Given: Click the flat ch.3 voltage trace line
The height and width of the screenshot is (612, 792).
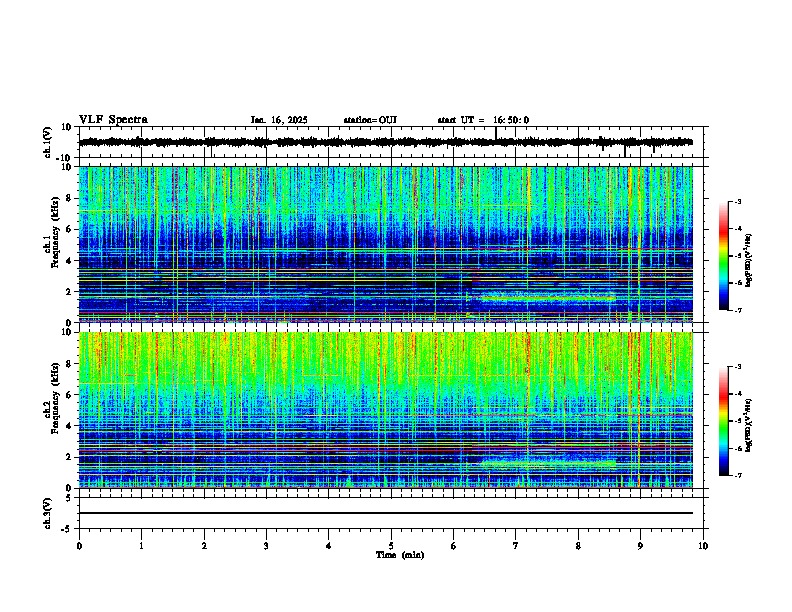Looking at the screenshot, I should [x=386, y=513].
